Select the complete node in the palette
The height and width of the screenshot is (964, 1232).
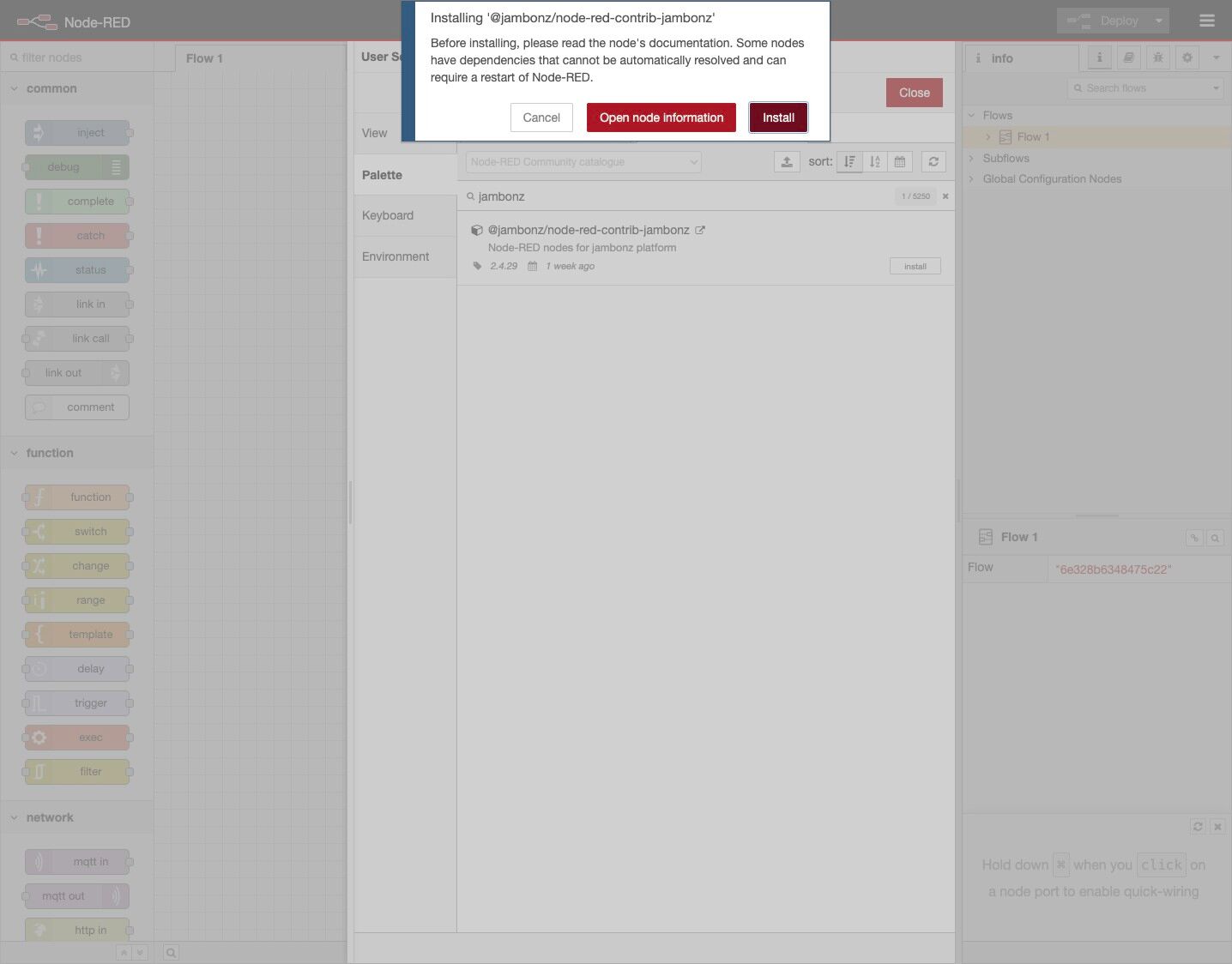pyautogui.click(x=77, y=202)
